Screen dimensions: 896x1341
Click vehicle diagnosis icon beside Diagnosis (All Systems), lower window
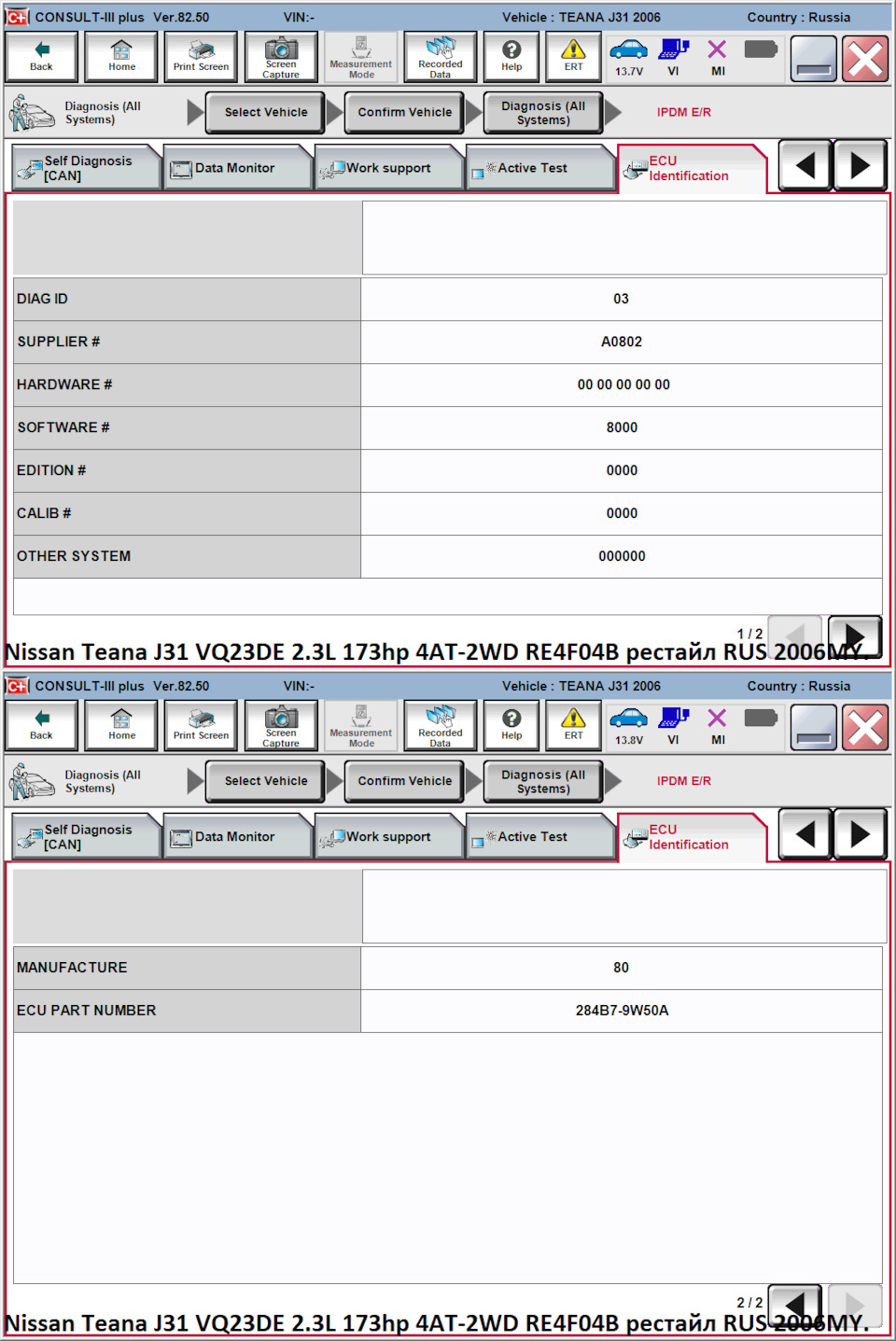32,782
